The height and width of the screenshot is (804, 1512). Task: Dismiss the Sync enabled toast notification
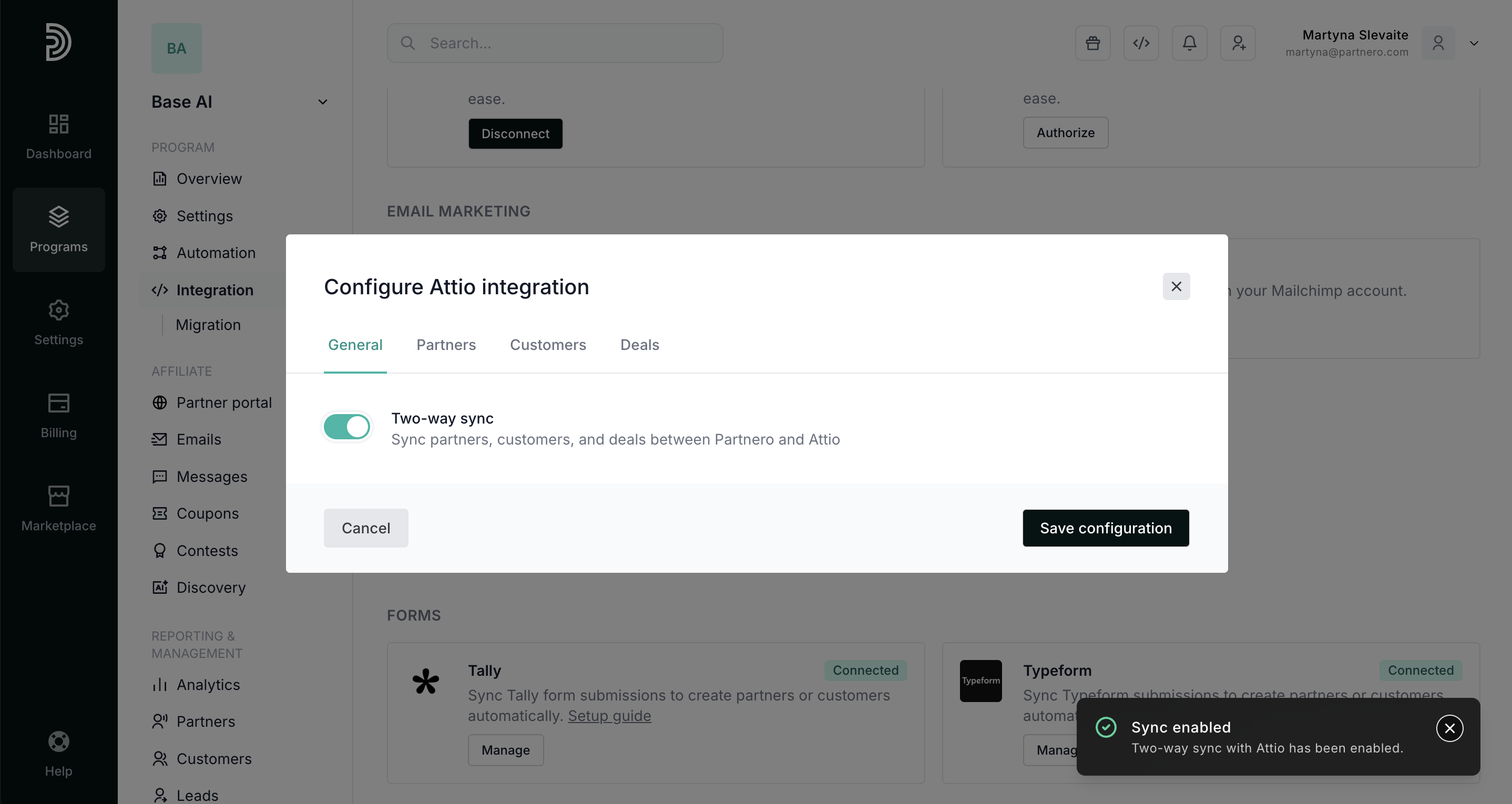tap(1449, 728)
